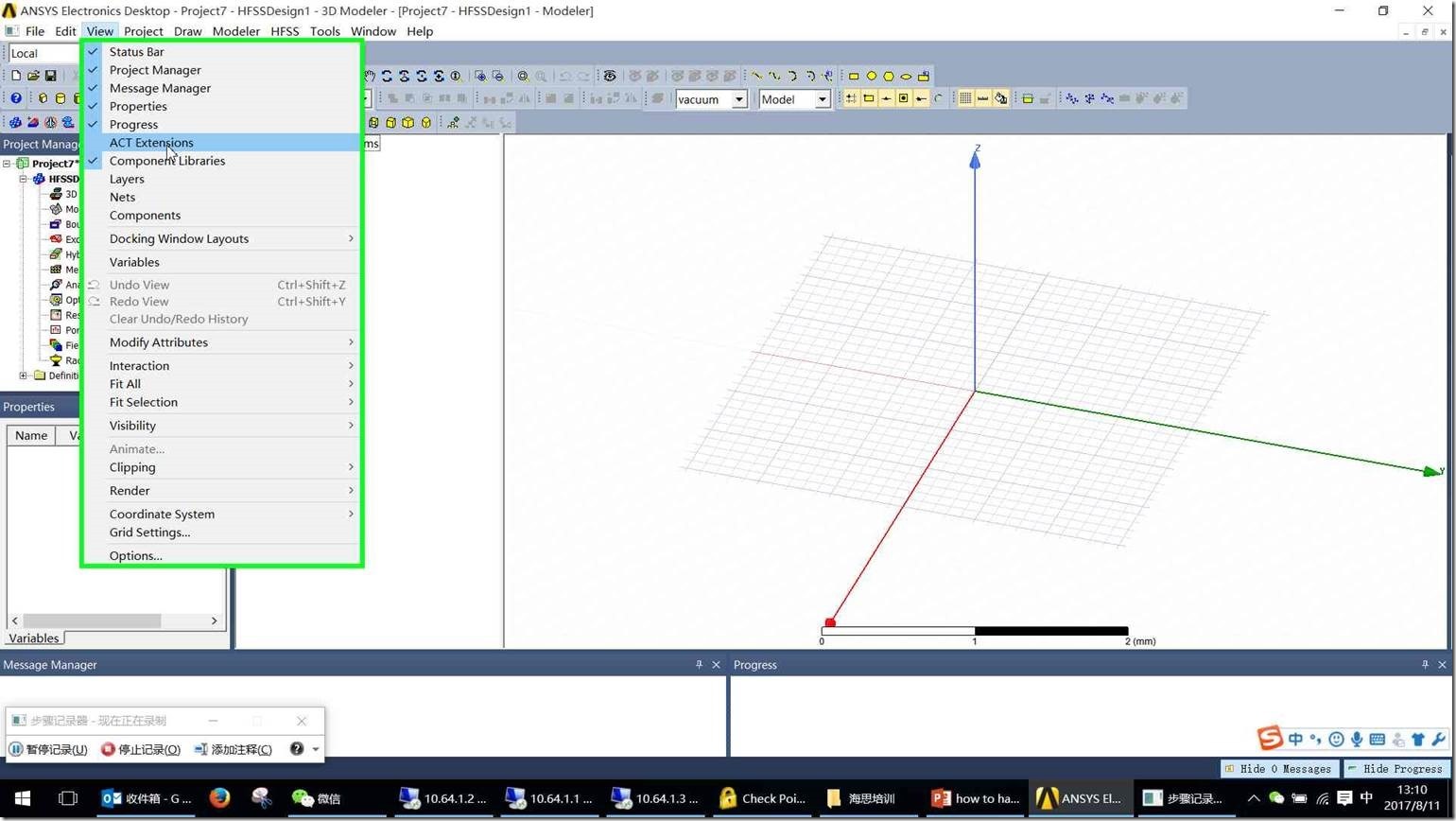This screenshot has height=821, width=1456.
Task: Open the vacuum material dropdown
Action: click(x=739, y=99)
